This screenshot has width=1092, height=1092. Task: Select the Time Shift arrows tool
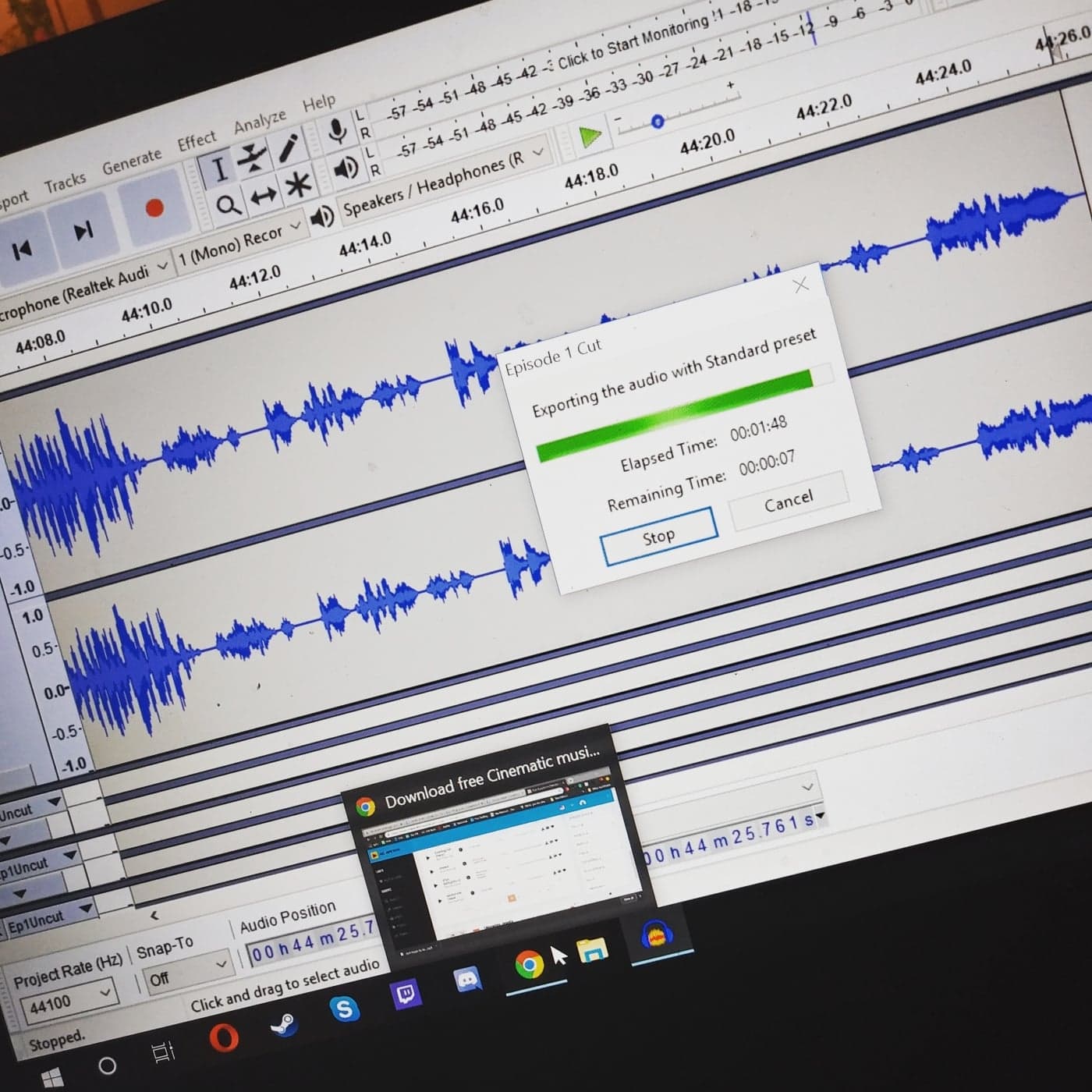[264, 194]
